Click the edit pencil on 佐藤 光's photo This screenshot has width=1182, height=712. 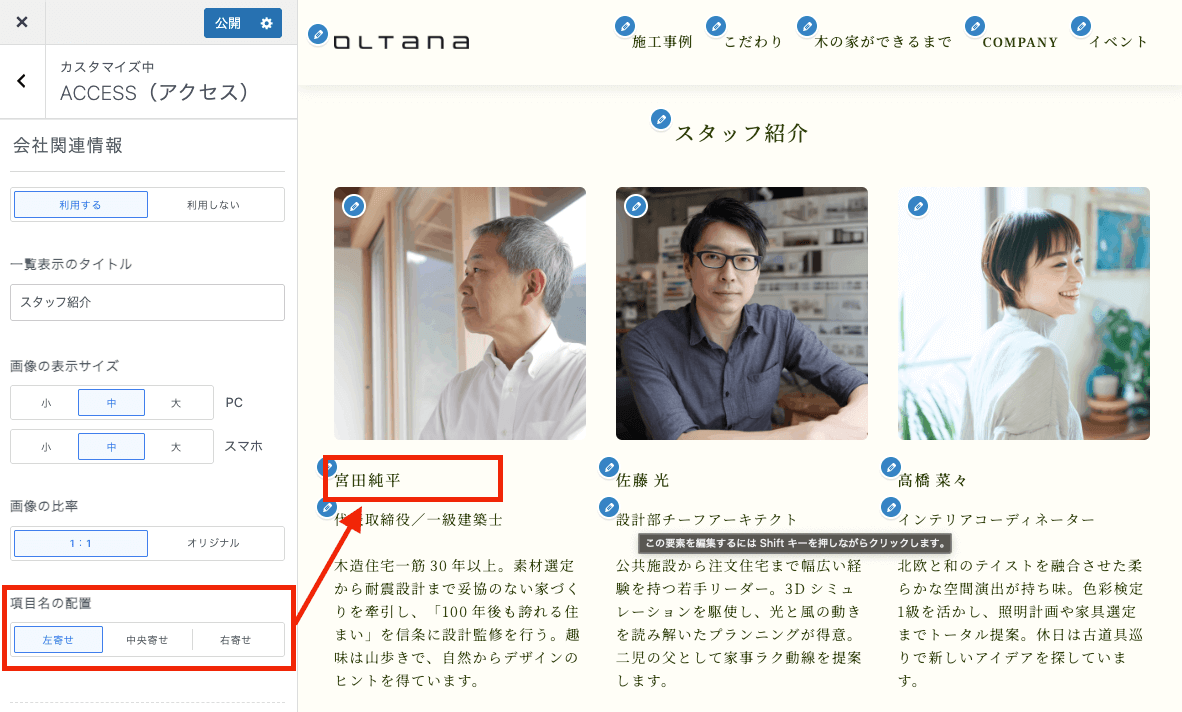635,206
